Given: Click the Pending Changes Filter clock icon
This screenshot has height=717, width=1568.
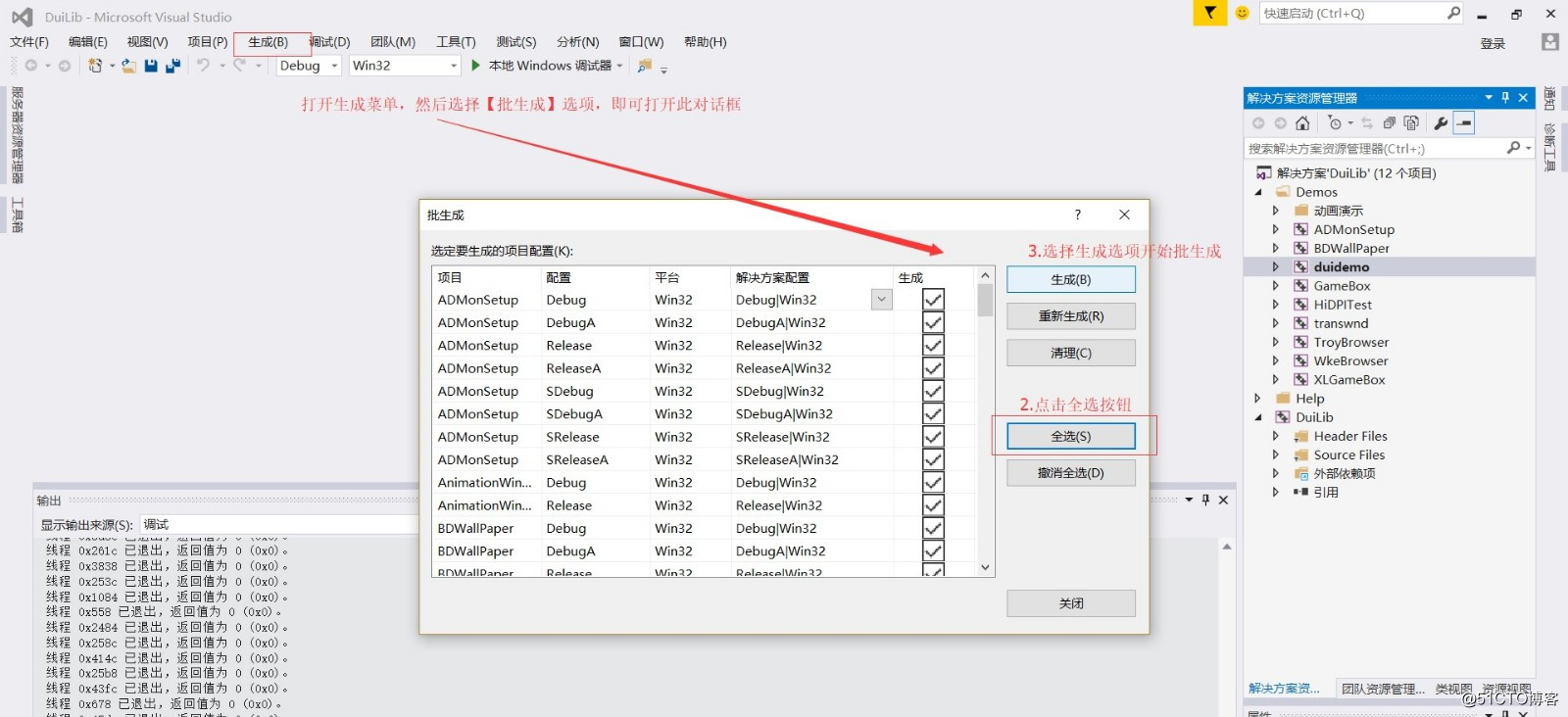Looking at the screenshot, I should click(1335, 122).
